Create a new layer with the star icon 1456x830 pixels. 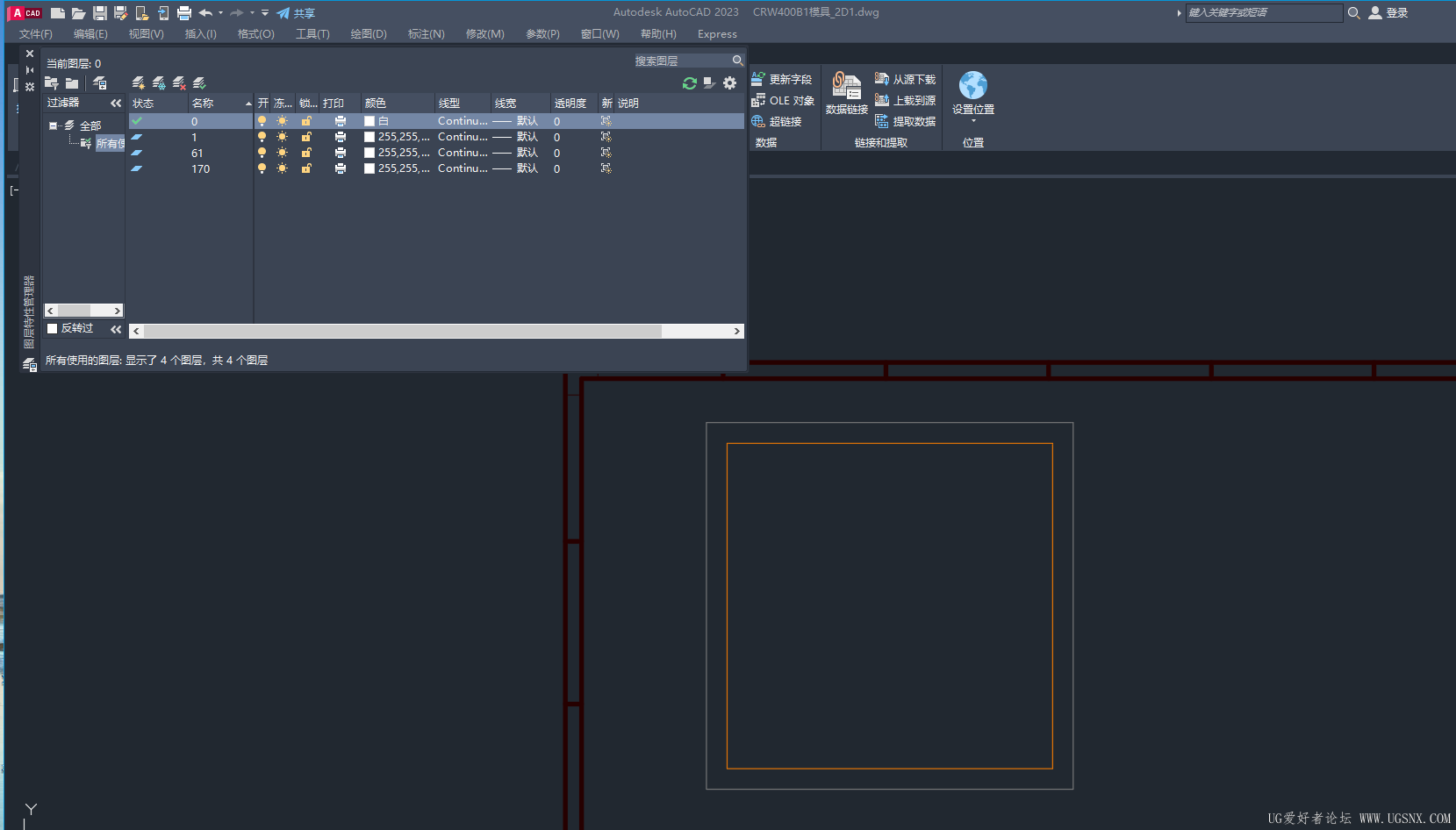[x=139, y=83]
